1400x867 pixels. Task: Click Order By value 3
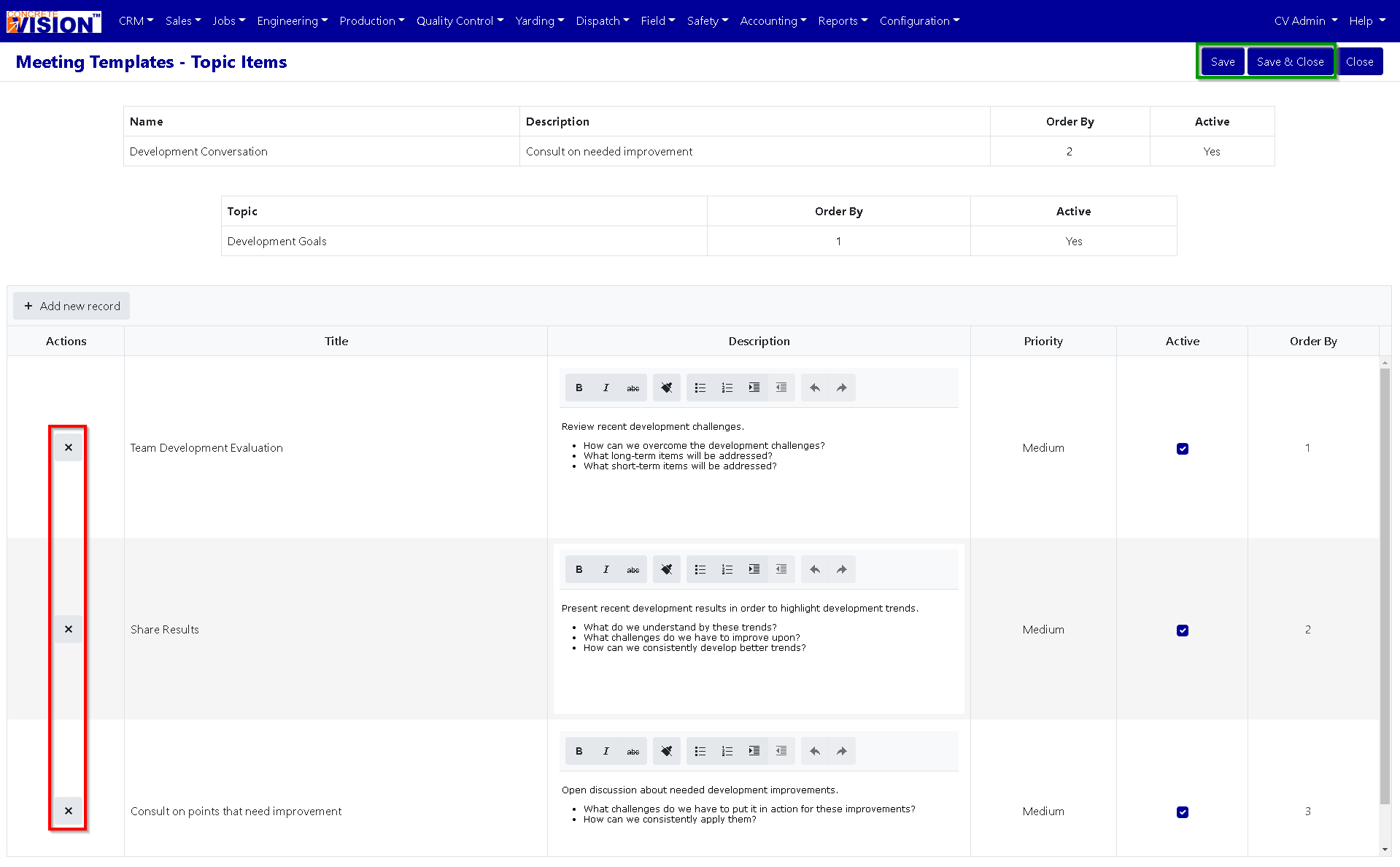pos(1307,811)
